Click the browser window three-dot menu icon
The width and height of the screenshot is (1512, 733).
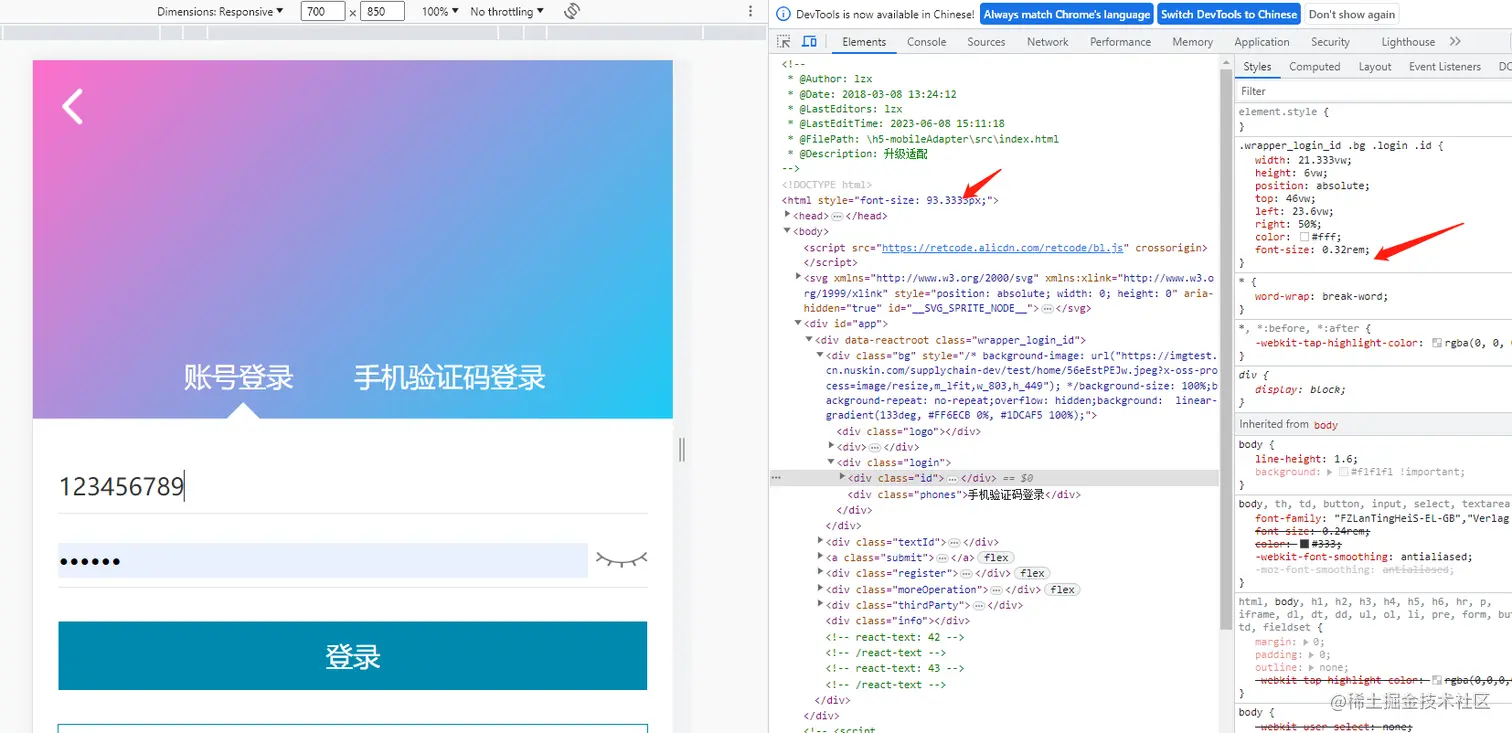[750, 11]
